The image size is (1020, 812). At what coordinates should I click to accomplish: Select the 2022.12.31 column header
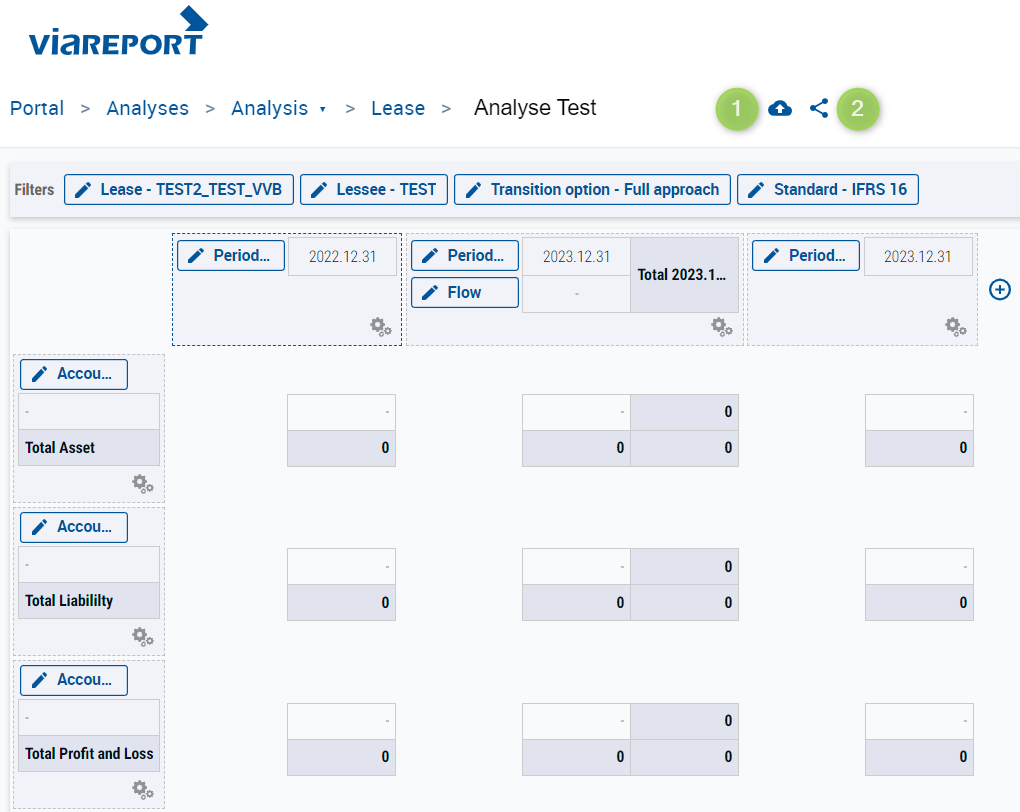pos(342,256)
